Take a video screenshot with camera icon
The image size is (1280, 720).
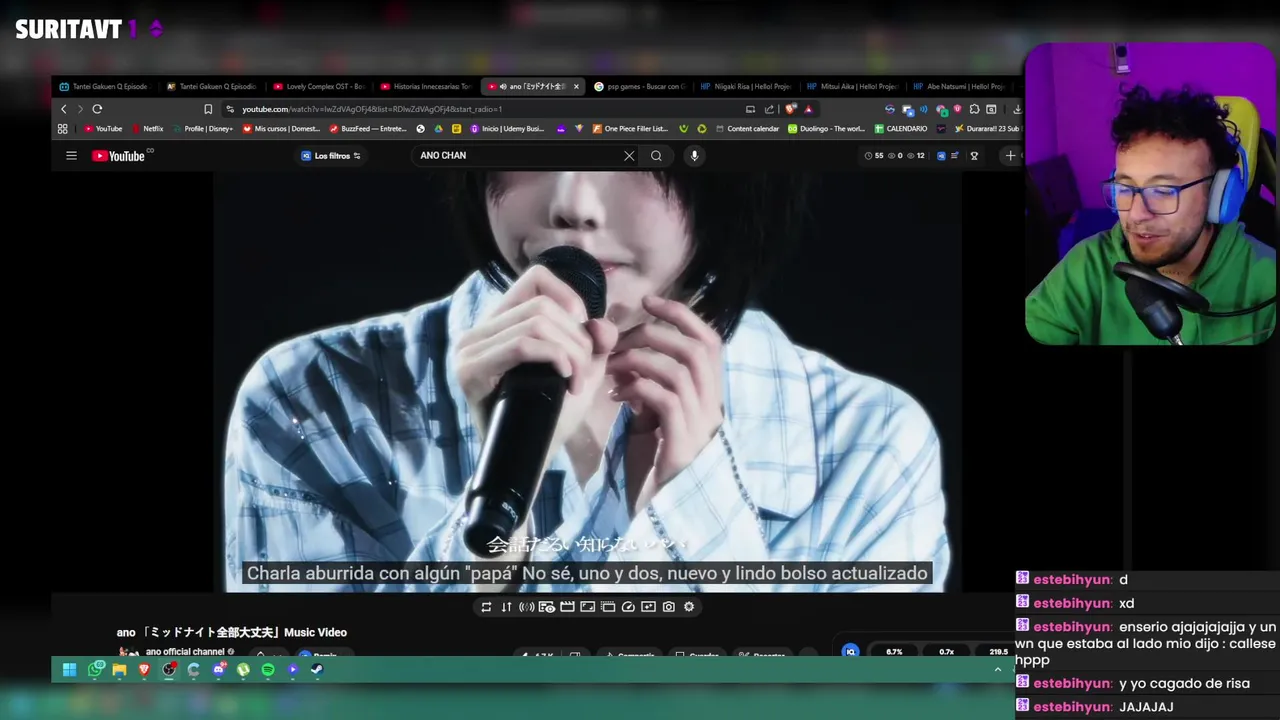[669, 607]
